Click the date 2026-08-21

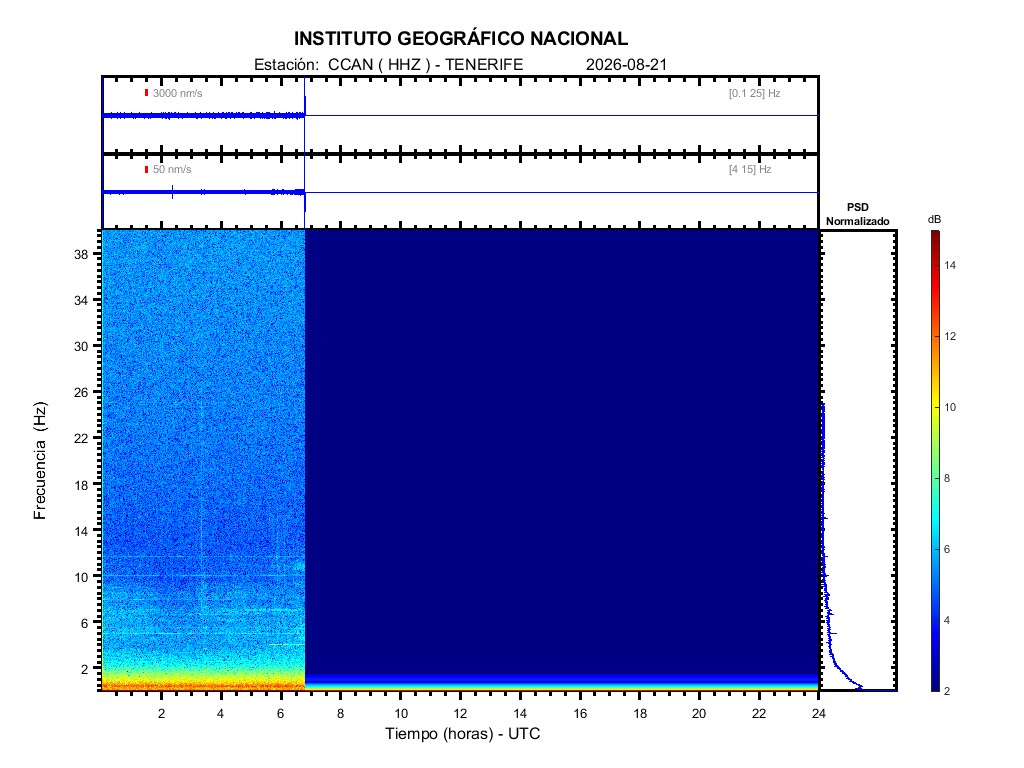626,65
